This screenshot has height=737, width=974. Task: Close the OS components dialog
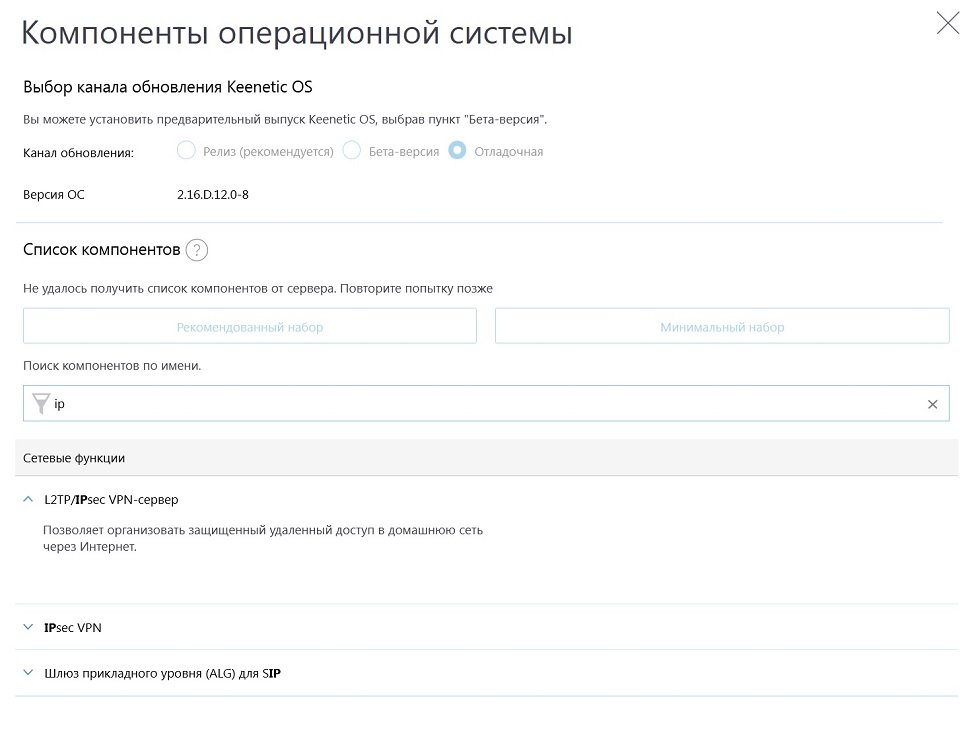(947, 24)
